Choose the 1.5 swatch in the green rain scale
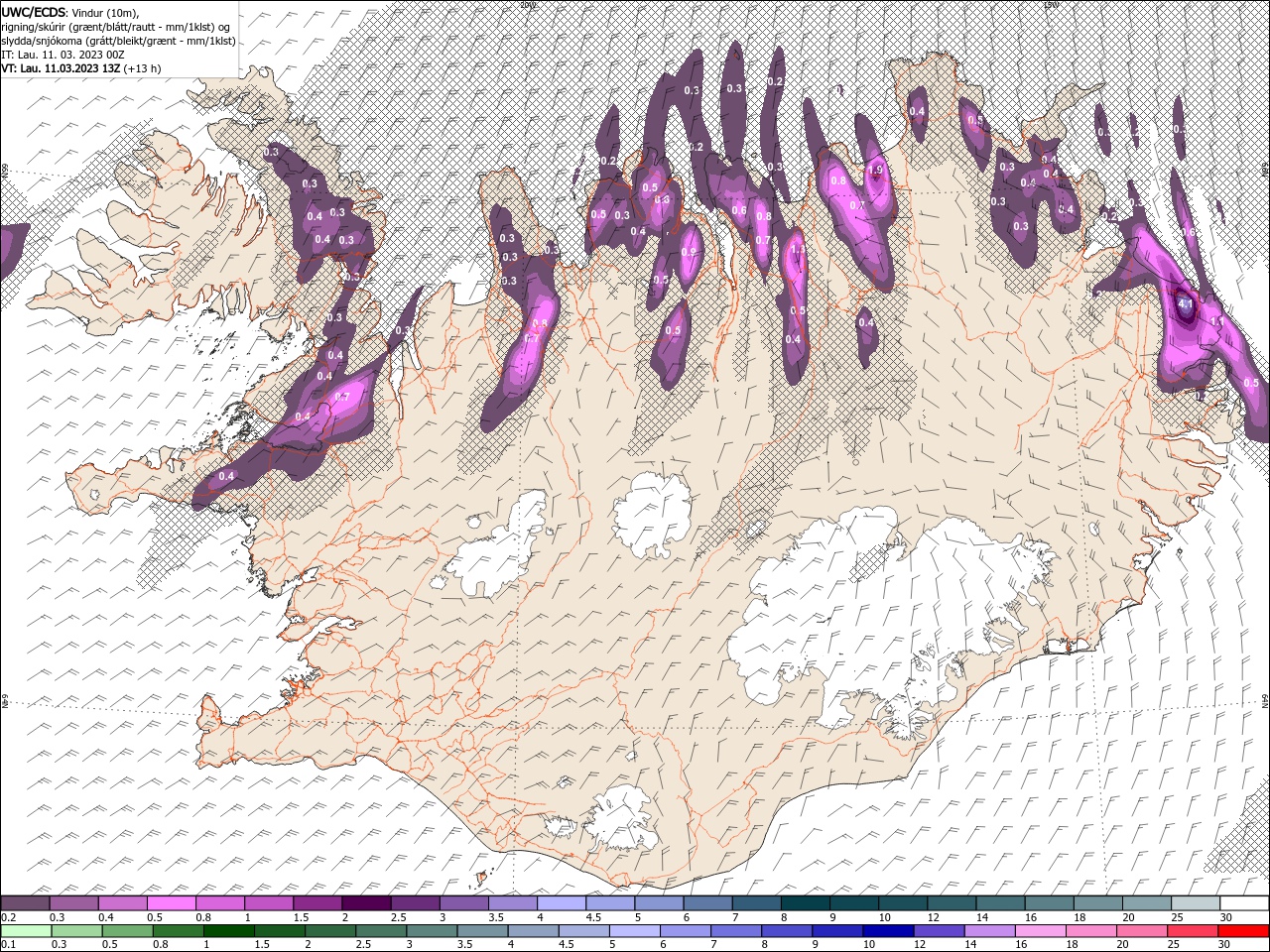This screenshot has width=1270, height=952. (279, 931)
